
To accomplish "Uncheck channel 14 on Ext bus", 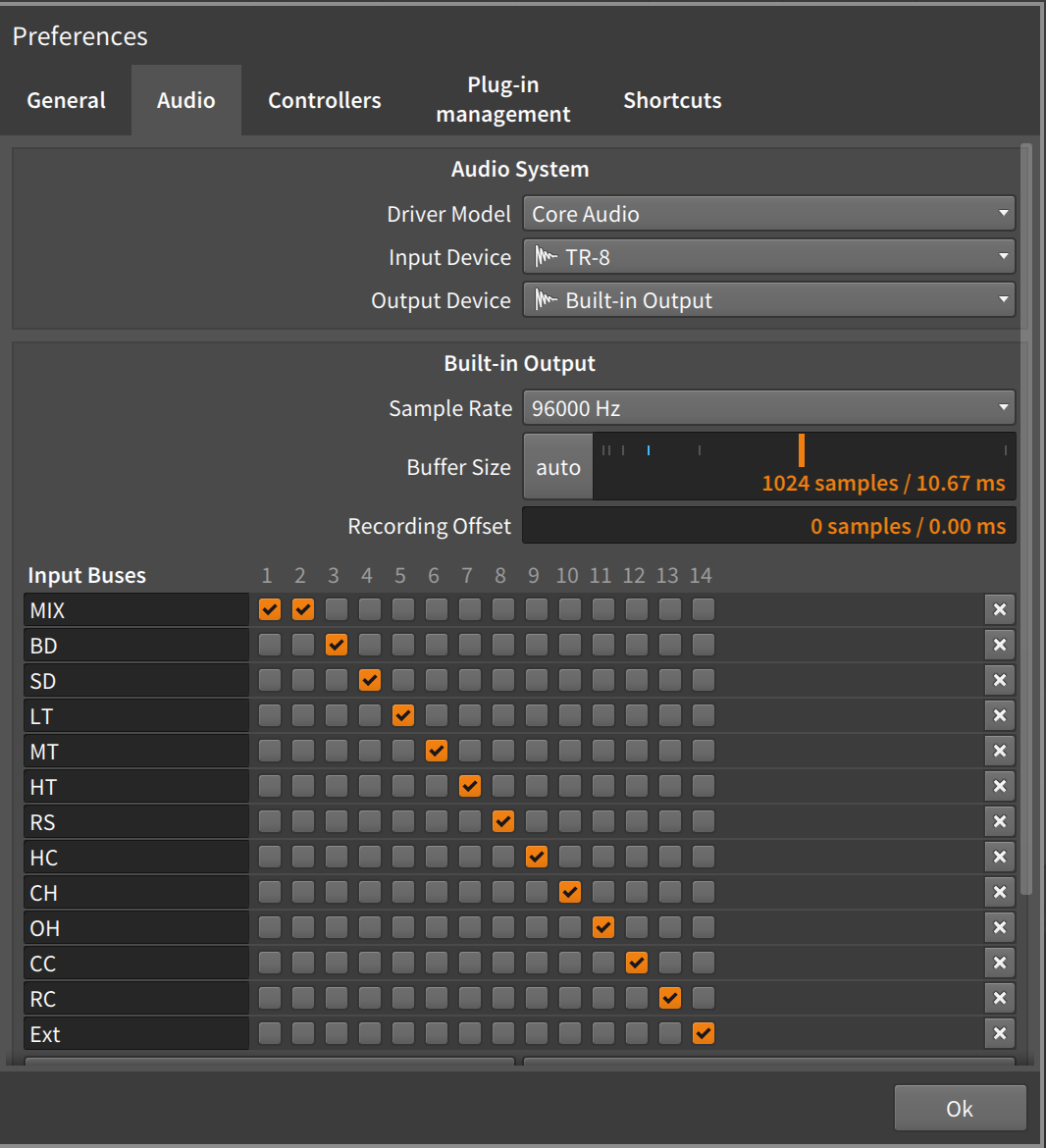I will (x=704, y=1034).
